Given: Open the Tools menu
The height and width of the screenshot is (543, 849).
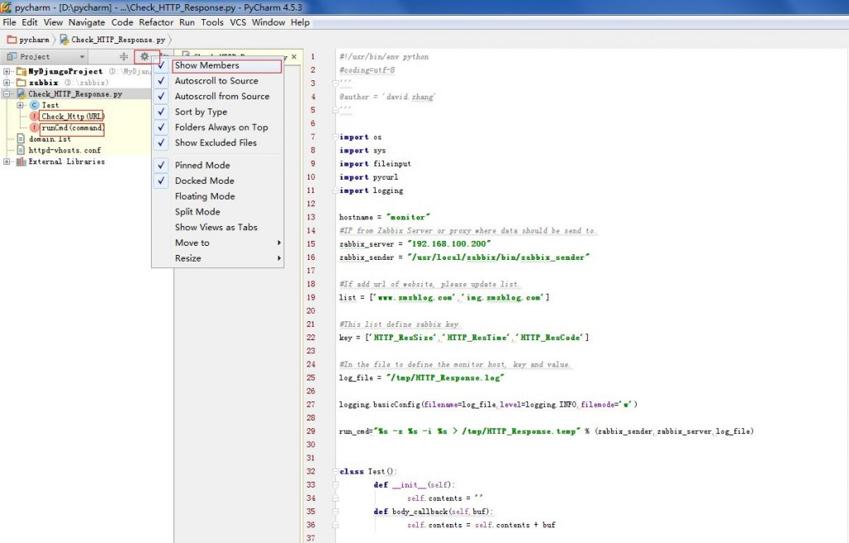Looking at the screenshot, I should click(x=212, y=22).
